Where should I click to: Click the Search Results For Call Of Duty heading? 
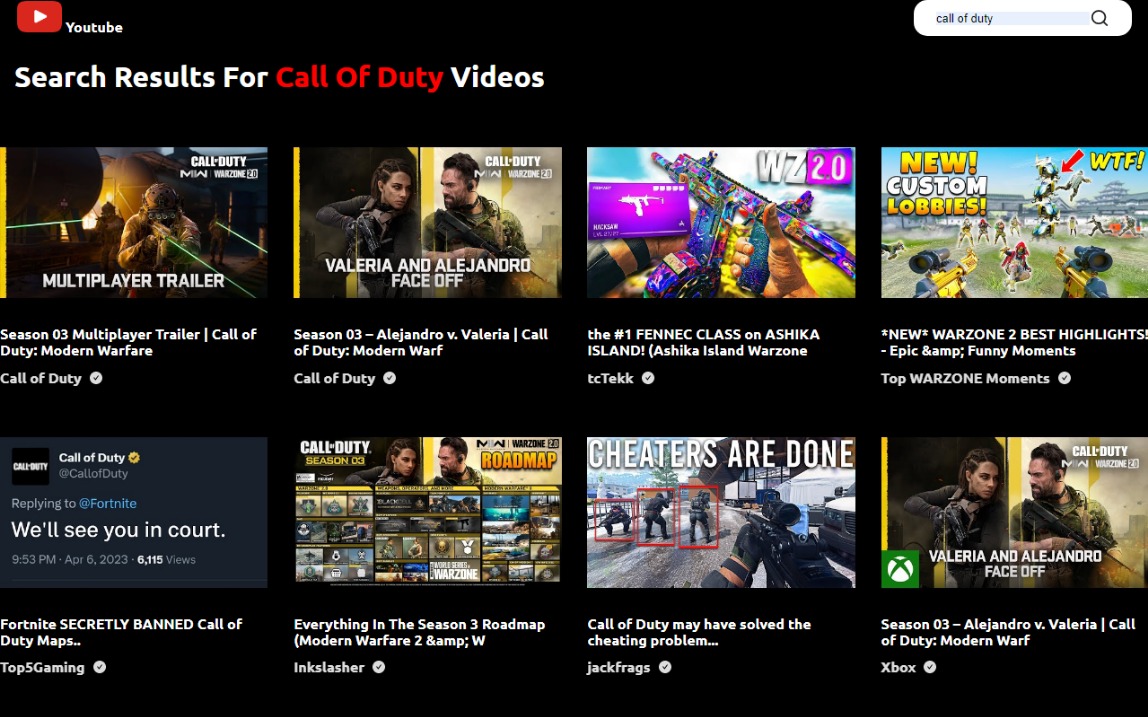279,78
